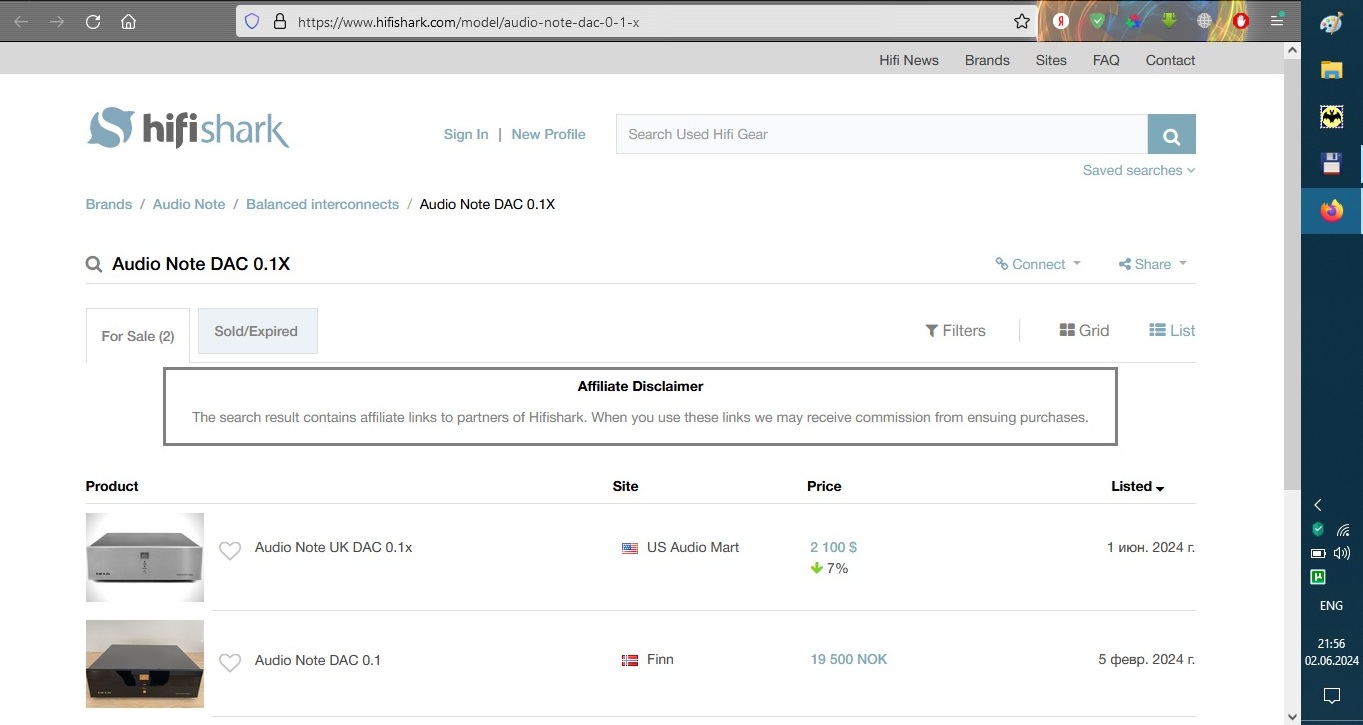1363x725 pixels.
Task: Open Audio Note DAC 0.1 listing
Action: [x=318, y=660]
